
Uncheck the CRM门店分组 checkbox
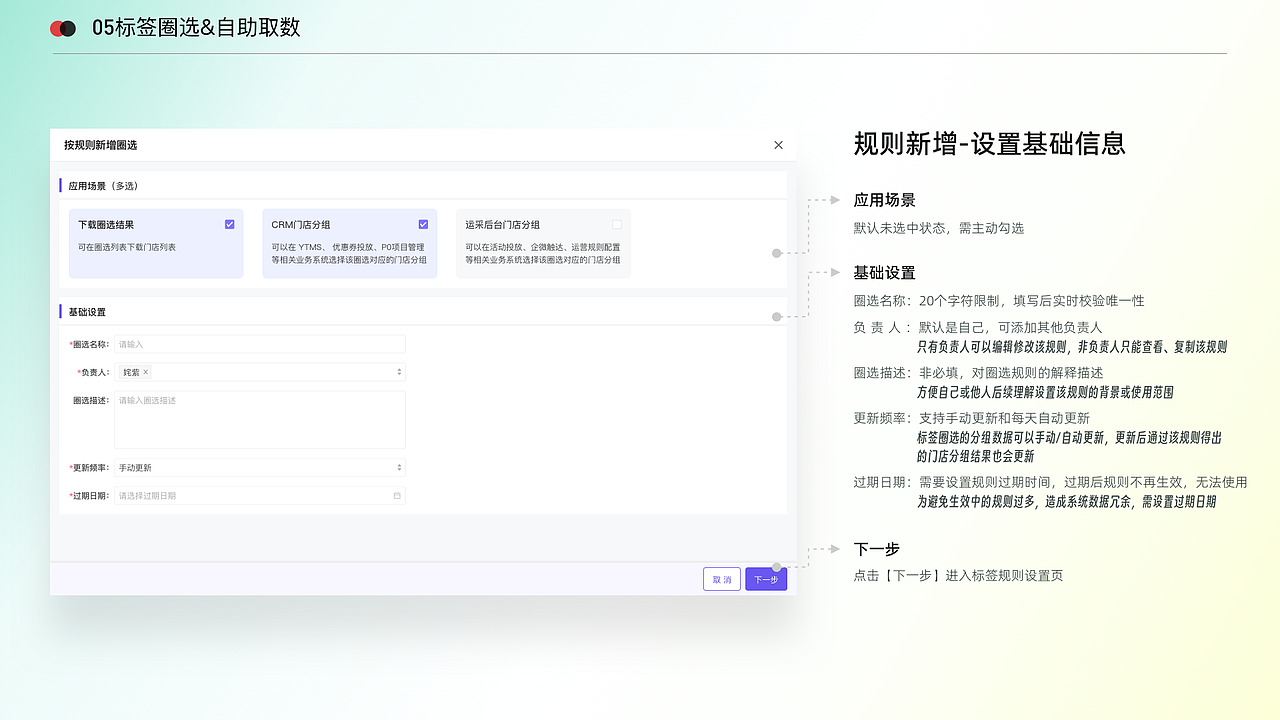coord(423,225)
